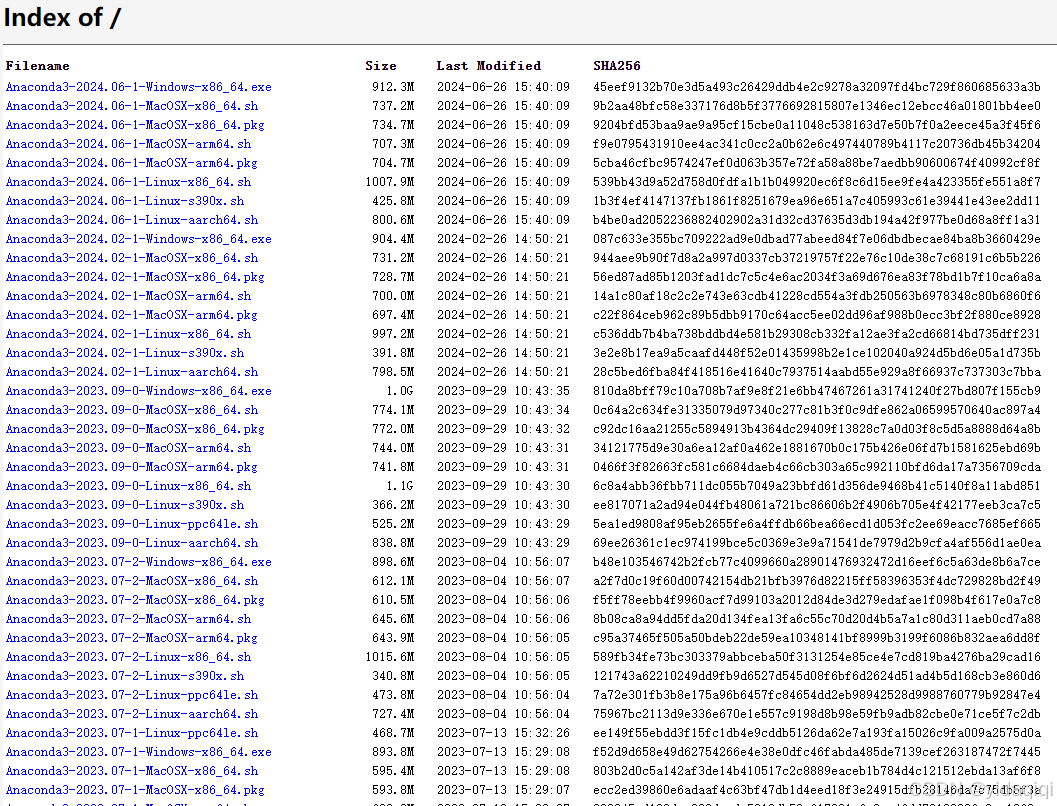Select the 1007.9M size value
The width and height of the screenshot is (1057, 806).
pos(390,182)
